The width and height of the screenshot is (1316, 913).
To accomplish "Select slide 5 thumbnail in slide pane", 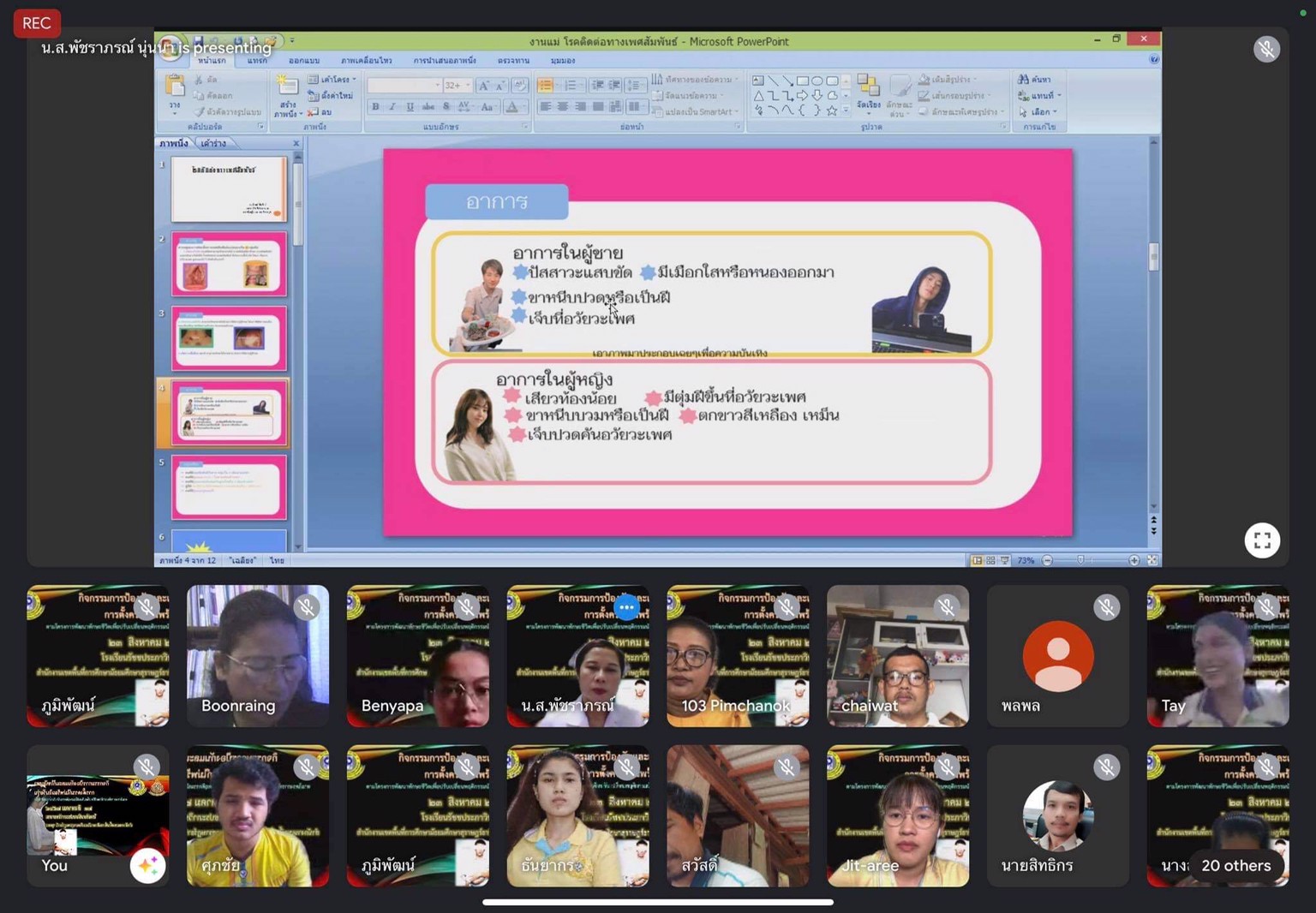I will (229, 487).
